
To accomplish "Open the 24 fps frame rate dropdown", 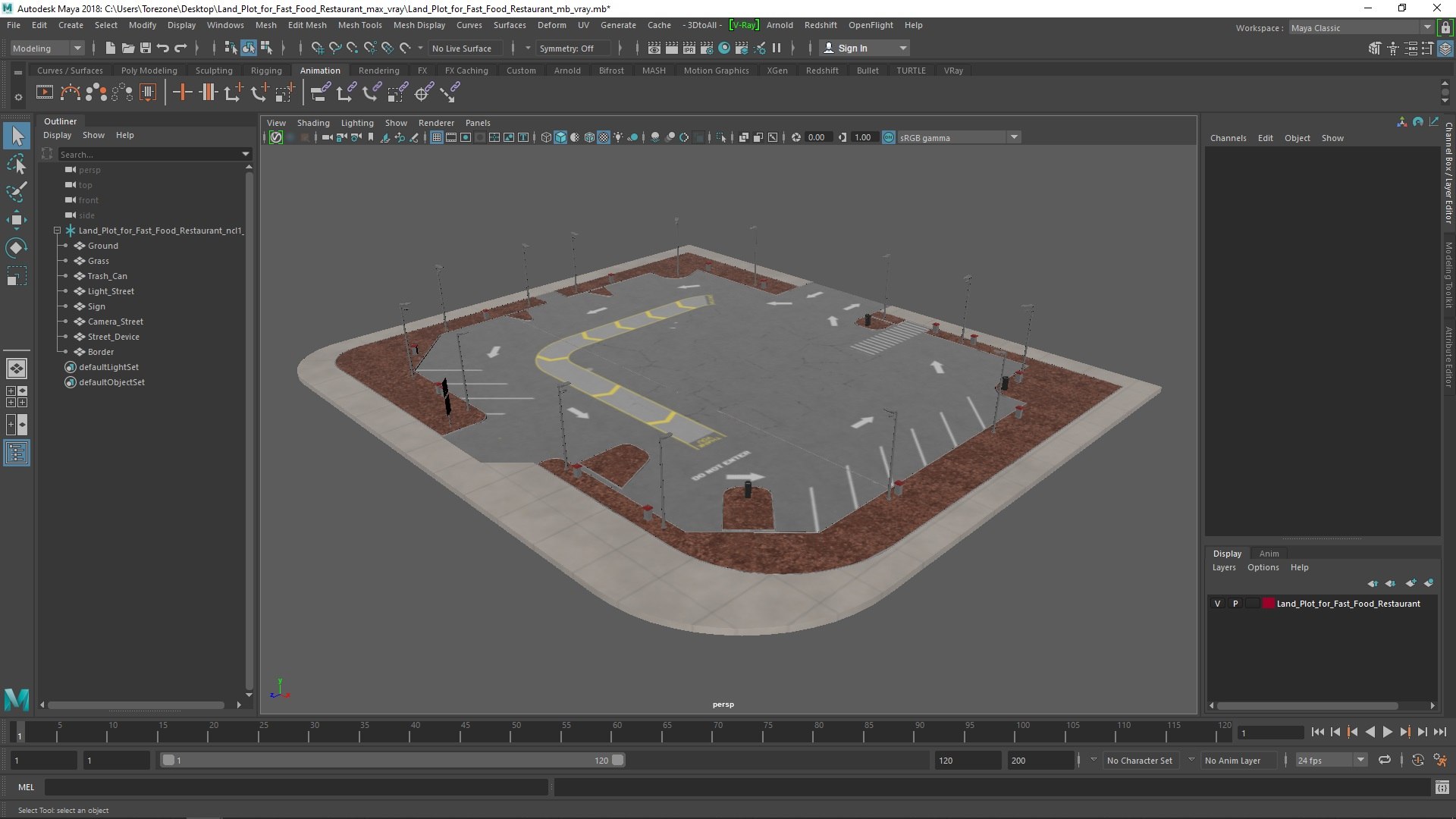I will point(1331,760).
